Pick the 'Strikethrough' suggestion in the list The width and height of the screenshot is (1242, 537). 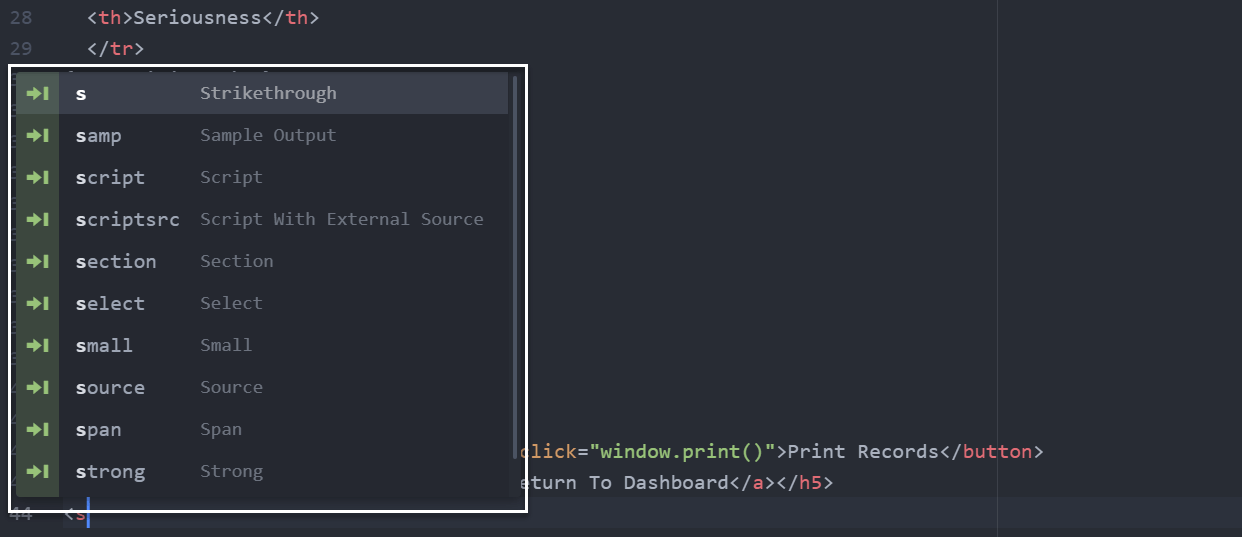click(x=268, y=93)
